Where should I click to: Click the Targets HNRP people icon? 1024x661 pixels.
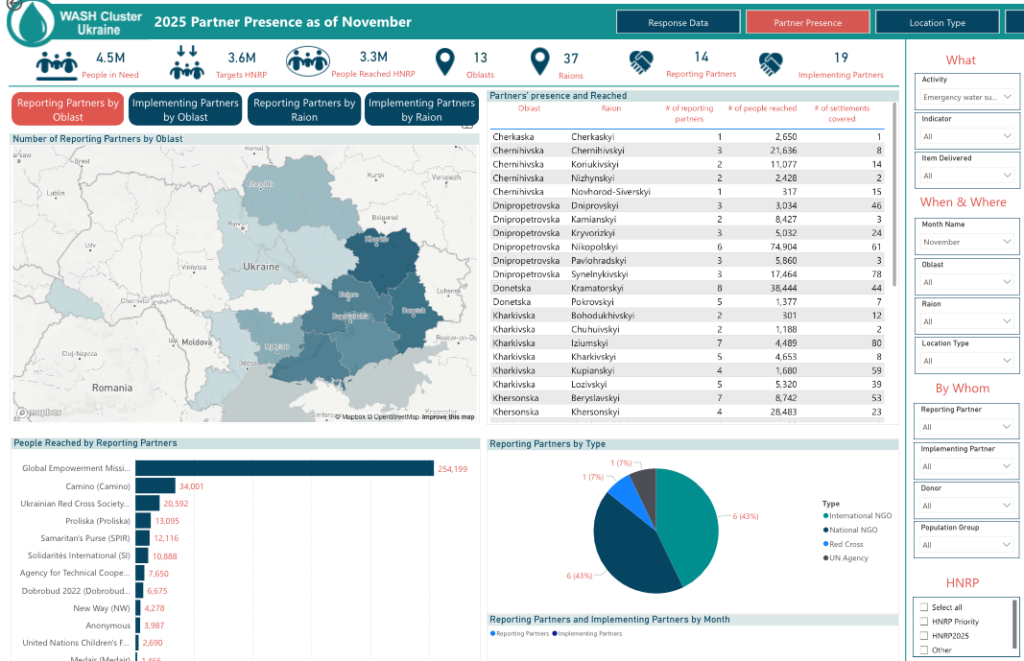click(186, 63)
